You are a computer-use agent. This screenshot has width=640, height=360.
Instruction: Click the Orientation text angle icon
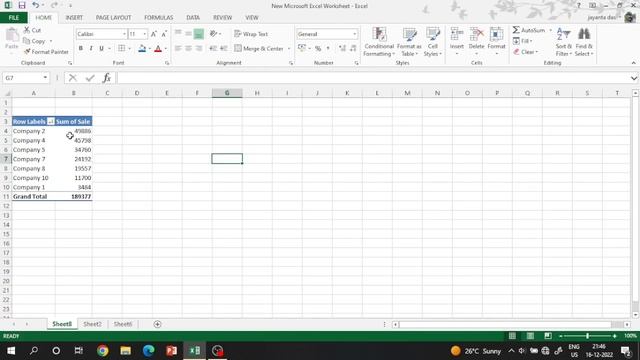click(213, 34)
